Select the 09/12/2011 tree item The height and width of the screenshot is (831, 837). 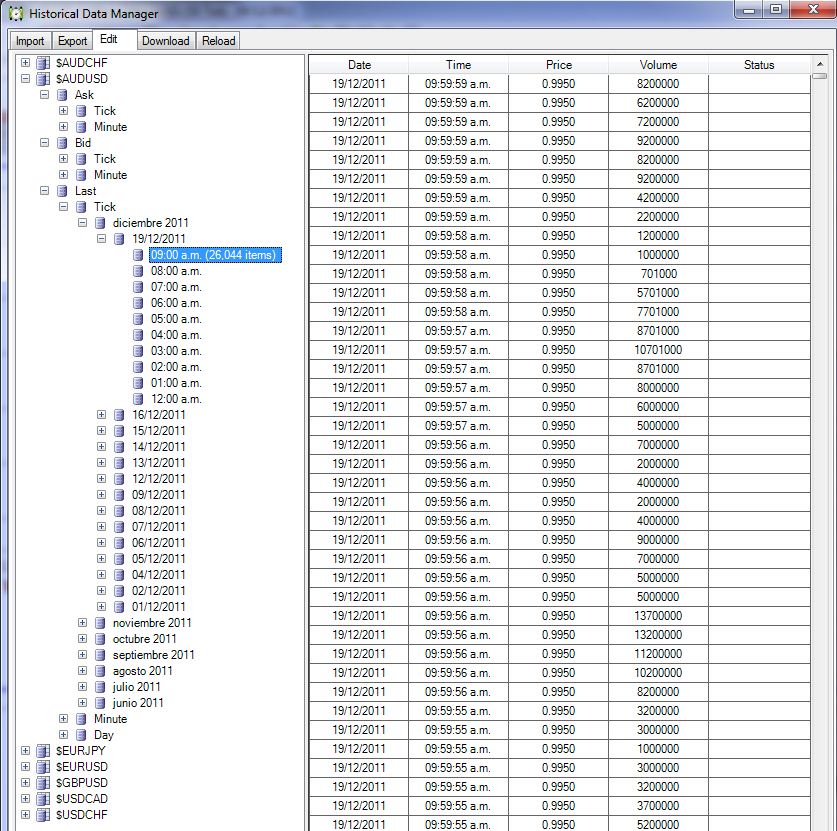click(x=159, y=495)
